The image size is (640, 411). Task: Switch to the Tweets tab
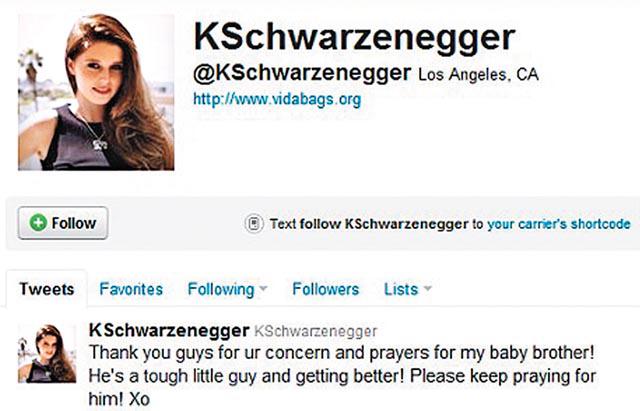tap(47, 289)
